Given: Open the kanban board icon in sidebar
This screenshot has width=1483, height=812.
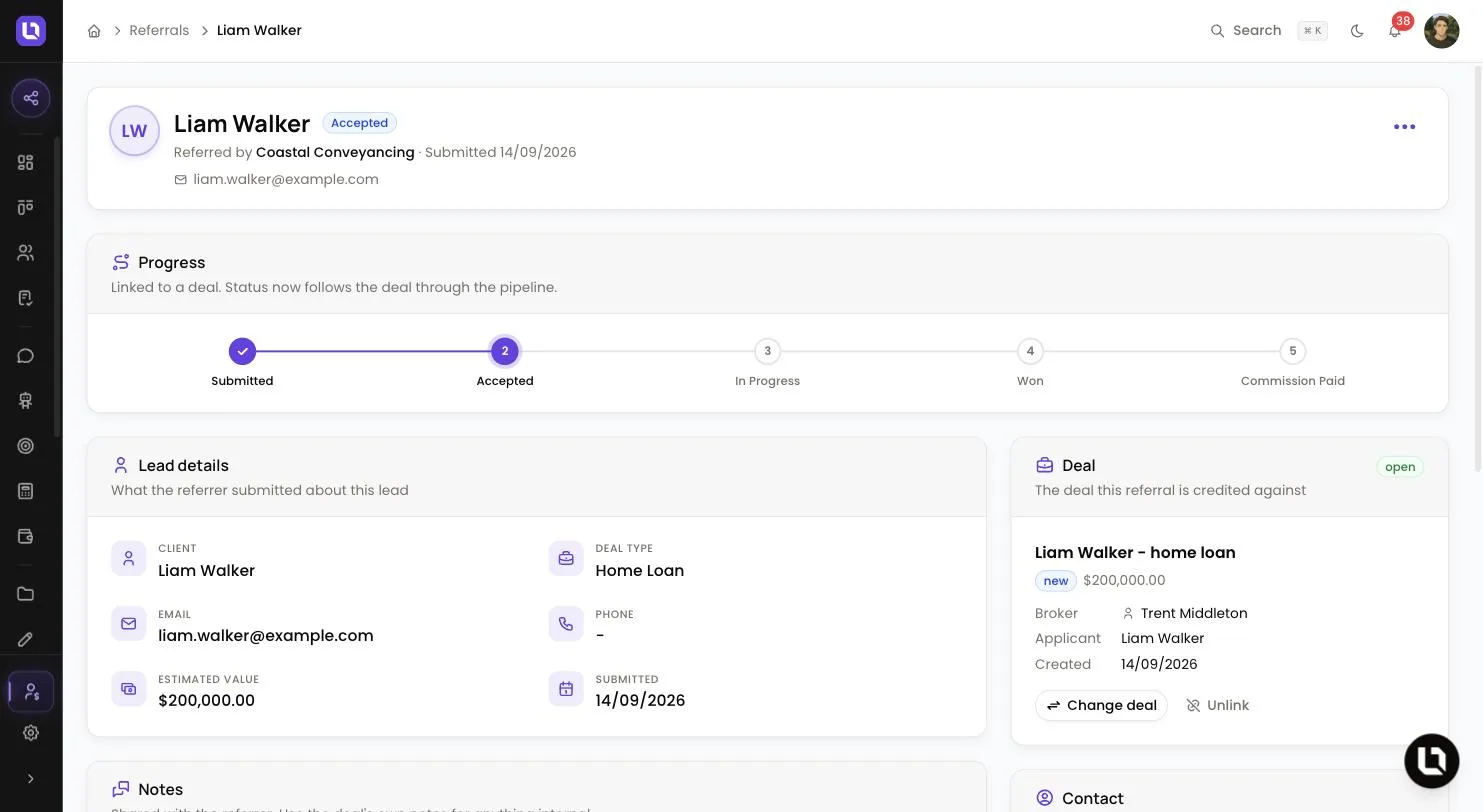Looking at the screenshot, I should [26, 207].
